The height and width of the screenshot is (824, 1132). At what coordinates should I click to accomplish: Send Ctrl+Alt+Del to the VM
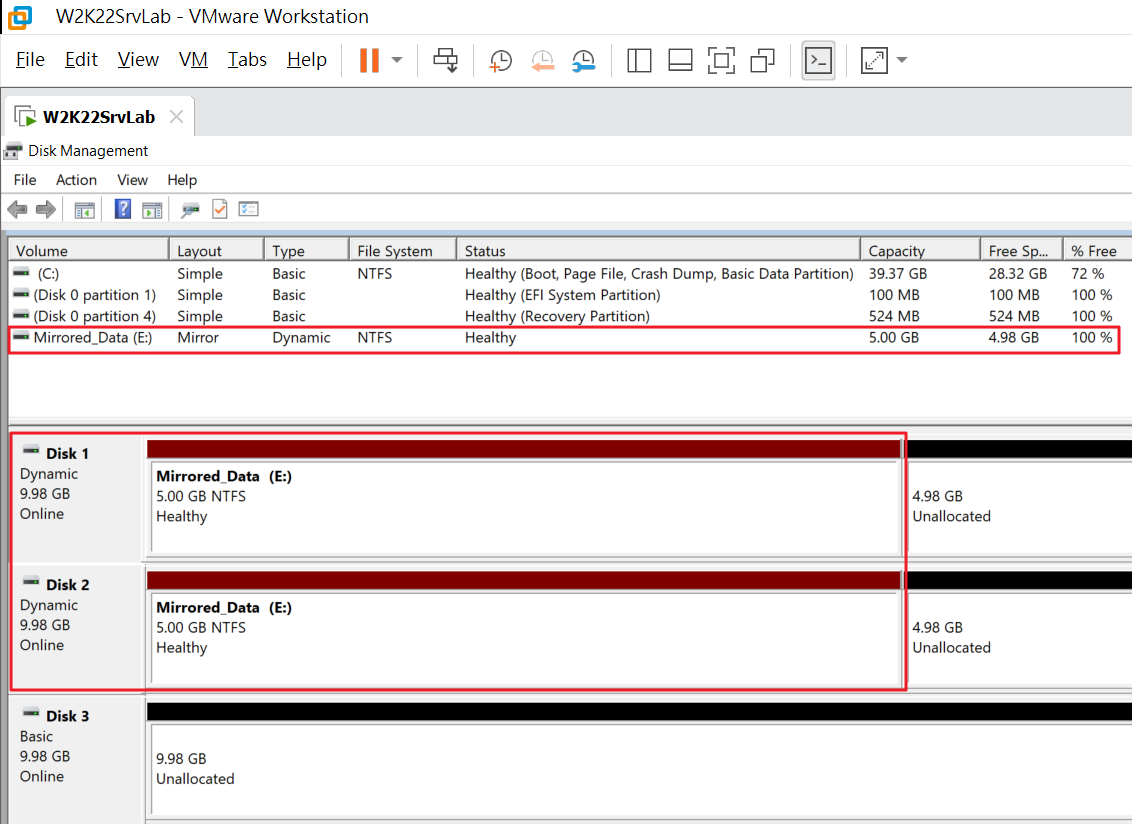click(x=445, y=60)
